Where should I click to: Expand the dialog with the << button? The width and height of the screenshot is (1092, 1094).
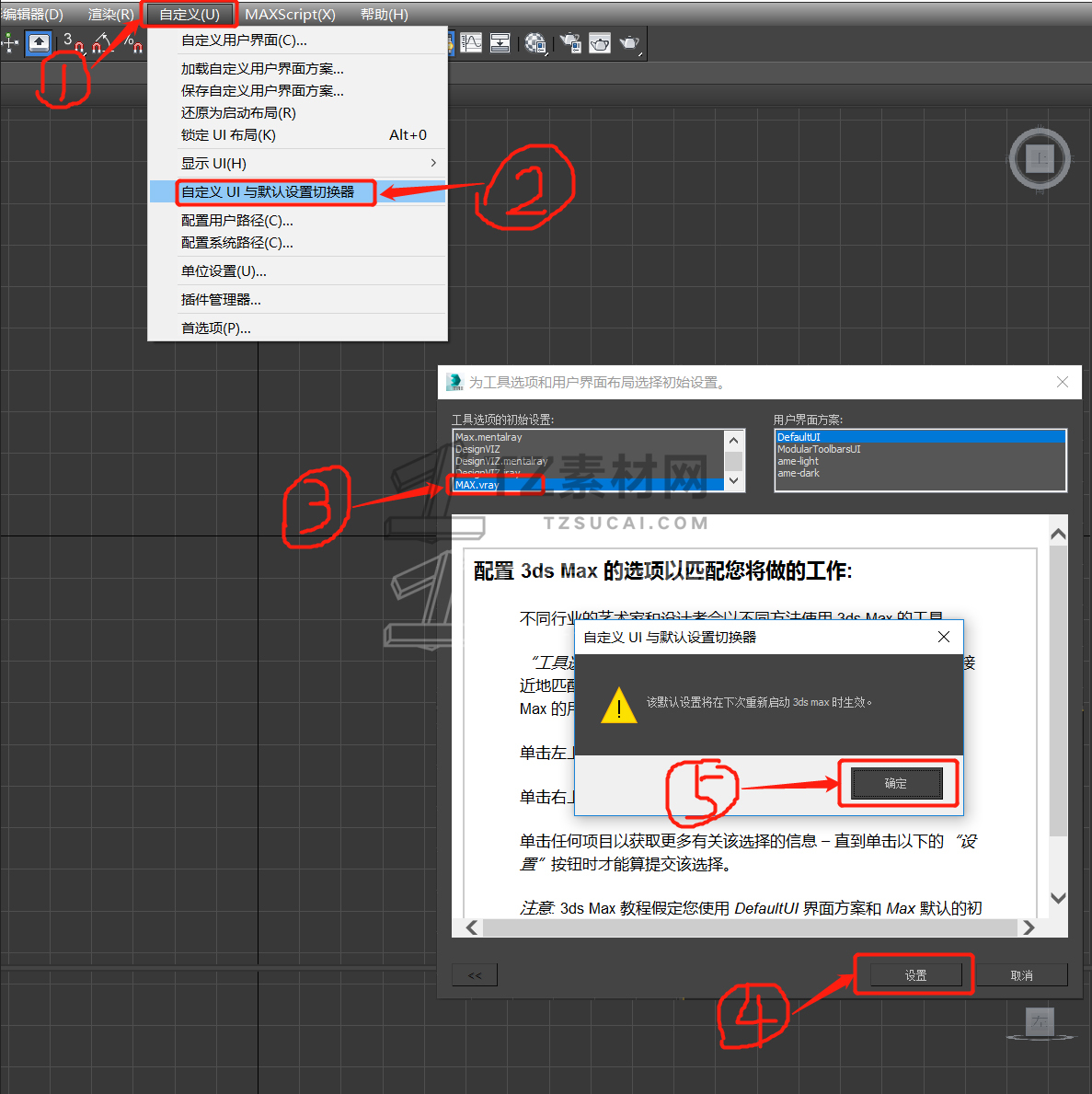[x=475, y=974]
